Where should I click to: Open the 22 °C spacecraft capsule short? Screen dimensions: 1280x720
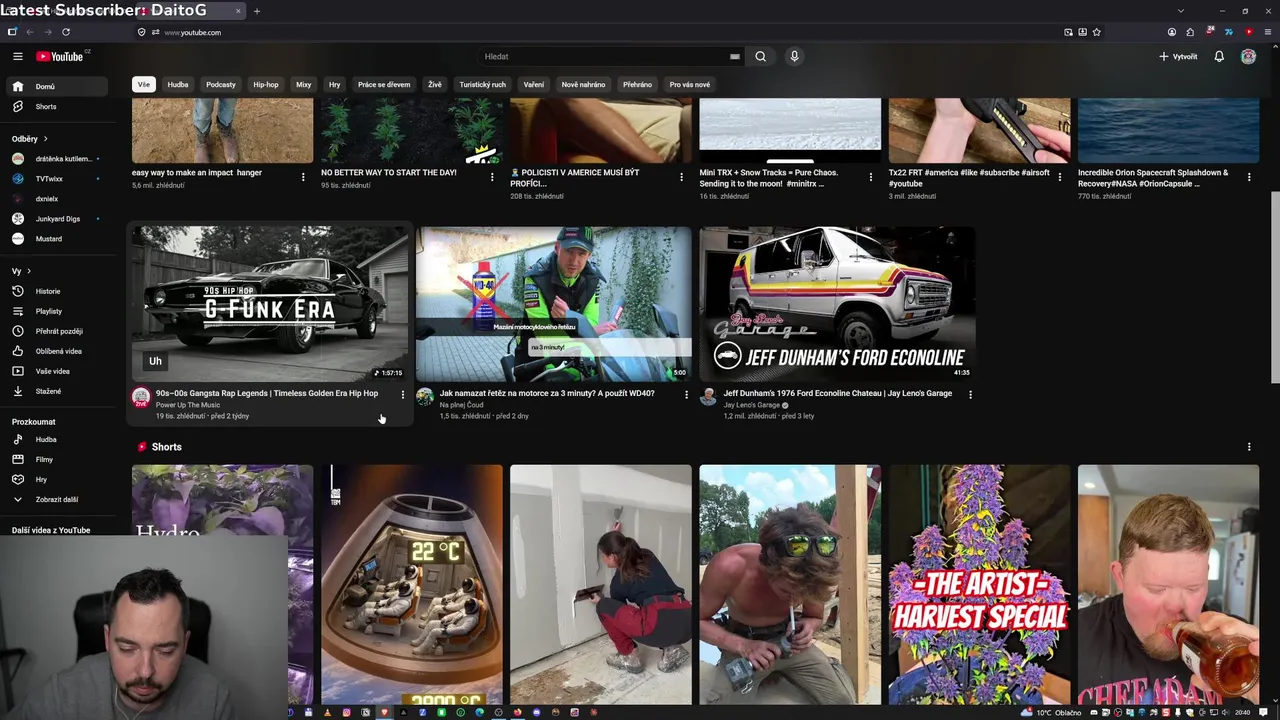click(x=412, y=585)
